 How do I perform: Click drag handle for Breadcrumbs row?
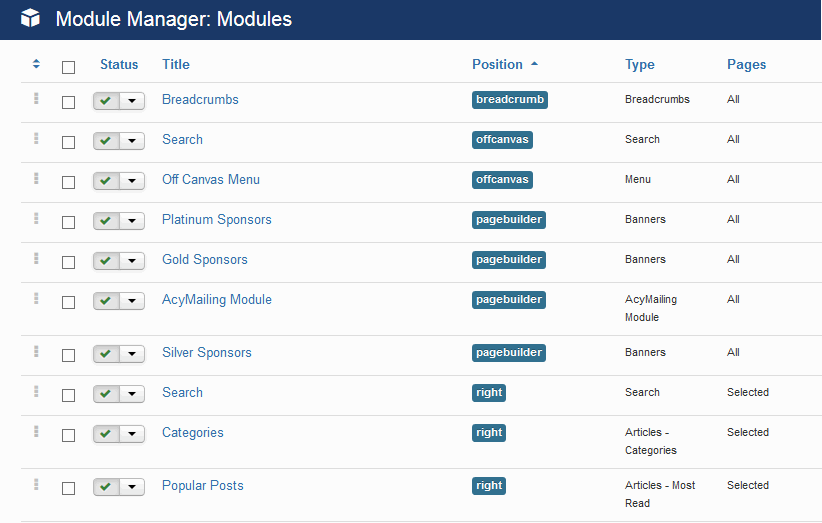point(36,98)
